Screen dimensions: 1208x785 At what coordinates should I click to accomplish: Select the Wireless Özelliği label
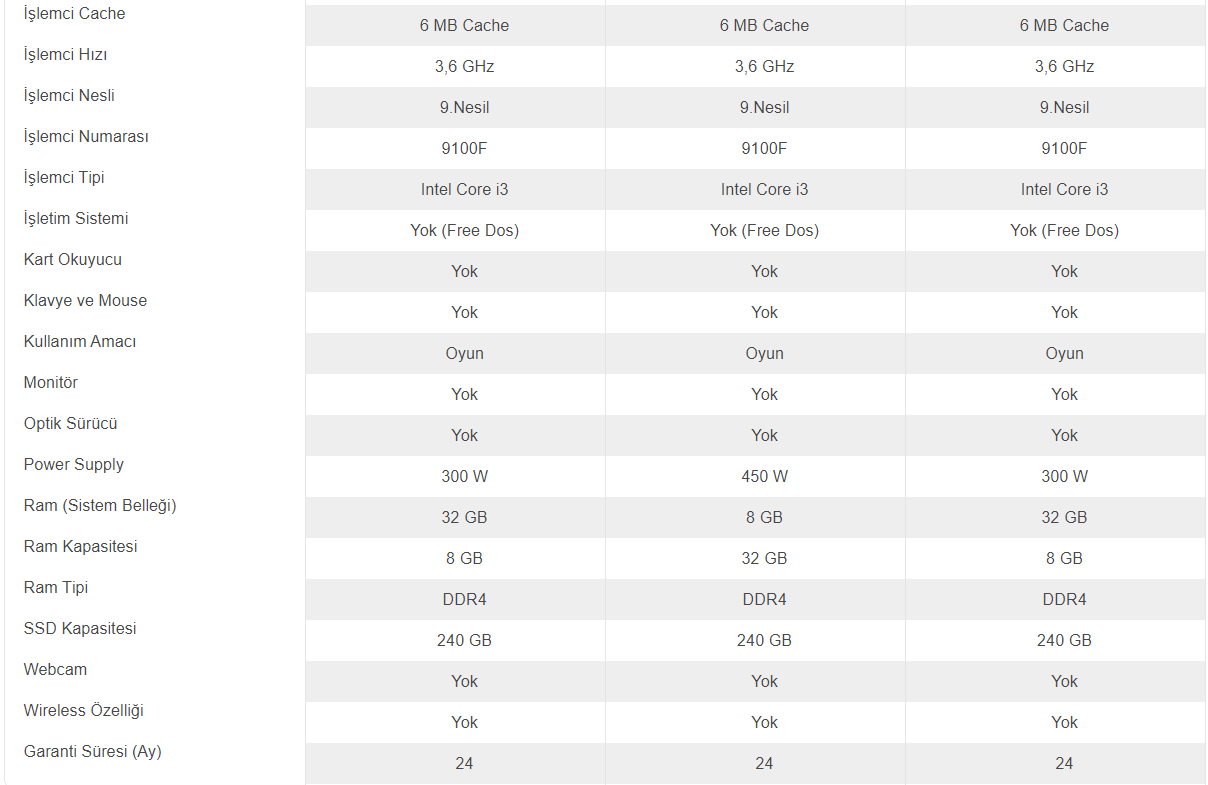coord(84,711)
